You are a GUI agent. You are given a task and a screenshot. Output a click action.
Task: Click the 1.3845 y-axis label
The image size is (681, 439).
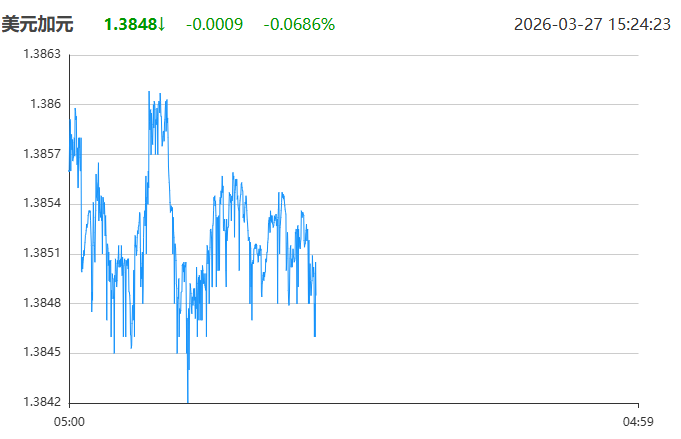(41, 353)
